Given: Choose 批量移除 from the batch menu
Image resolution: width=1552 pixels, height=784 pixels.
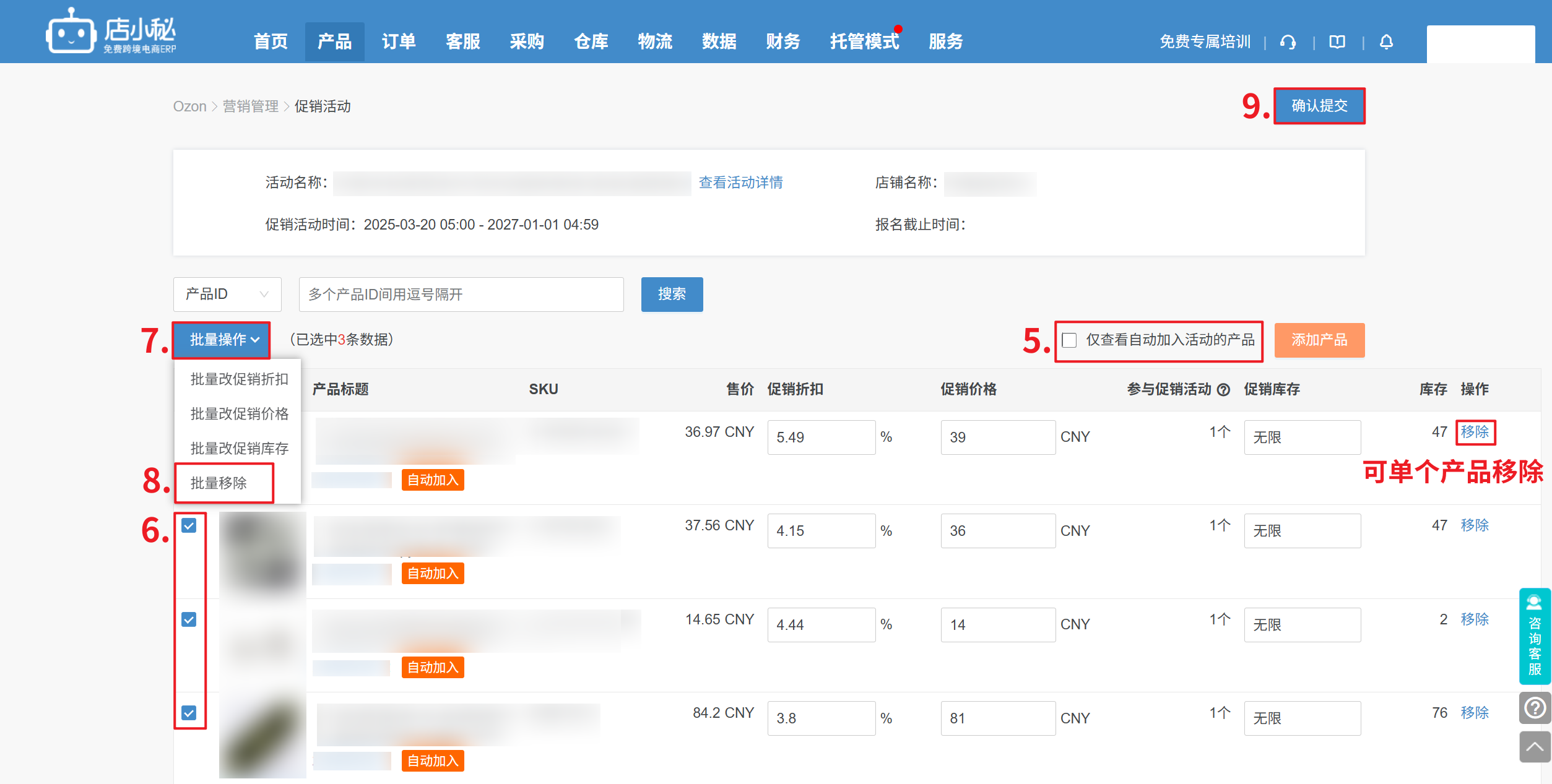Looking at the screenshot, I should point(219,483).
